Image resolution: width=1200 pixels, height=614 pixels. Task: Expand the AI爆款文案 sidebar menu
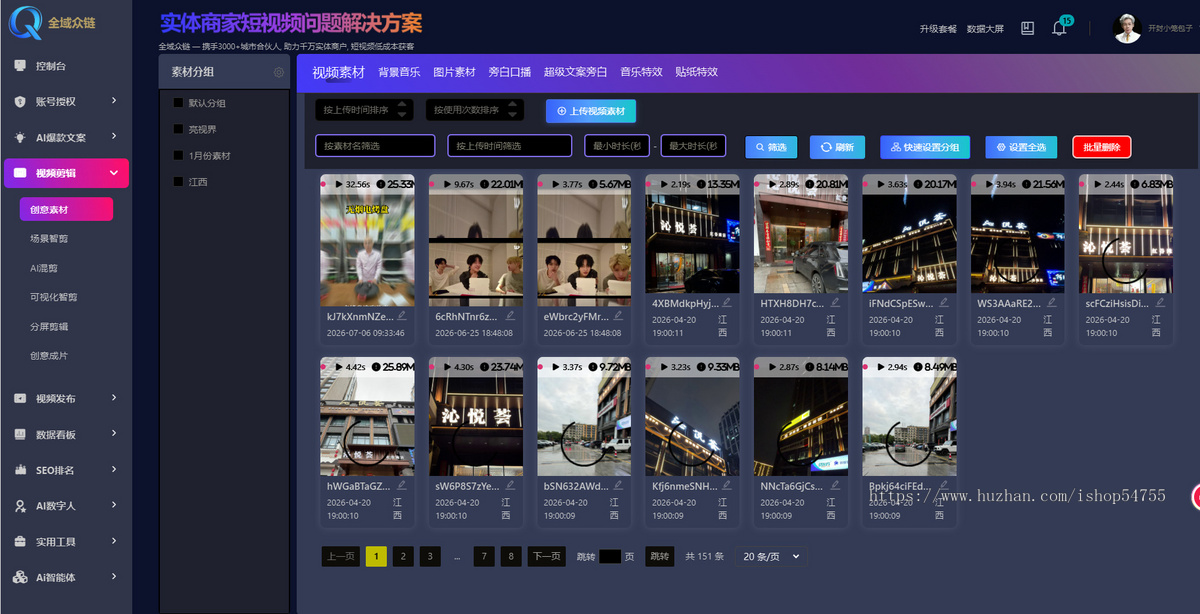coord(114,137)
